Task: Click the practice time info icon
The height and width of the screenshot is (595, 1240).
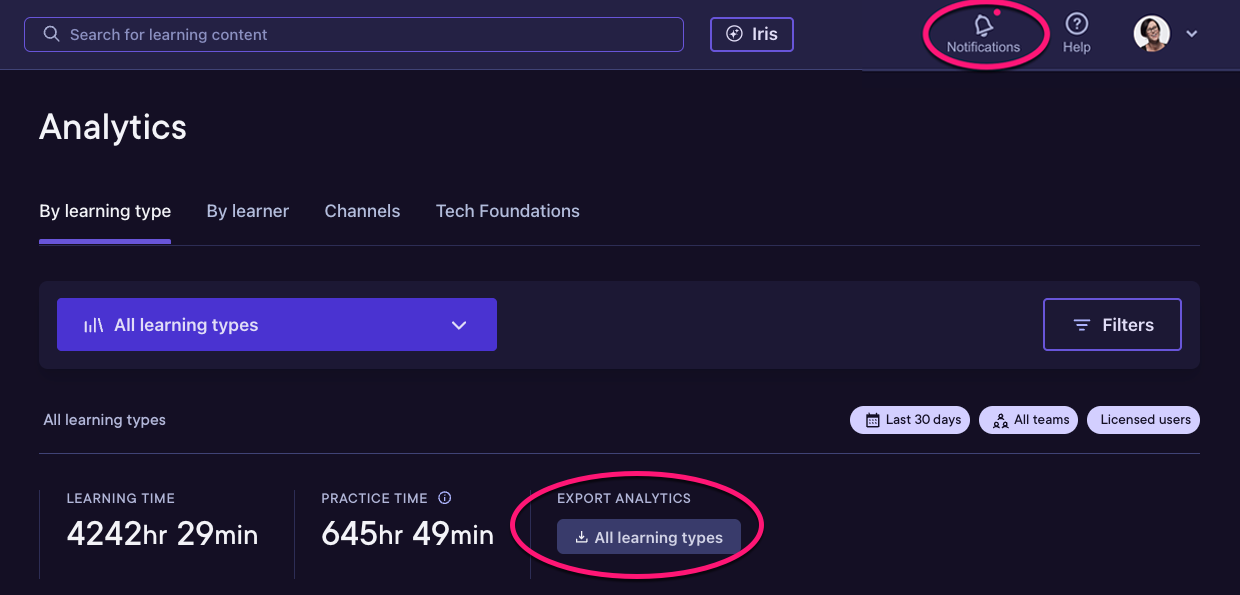Action: click(x=445, y=498)
